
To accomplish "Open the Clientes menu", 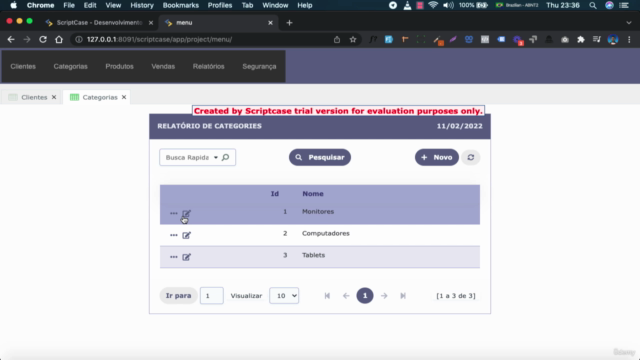I will (23, 66).
